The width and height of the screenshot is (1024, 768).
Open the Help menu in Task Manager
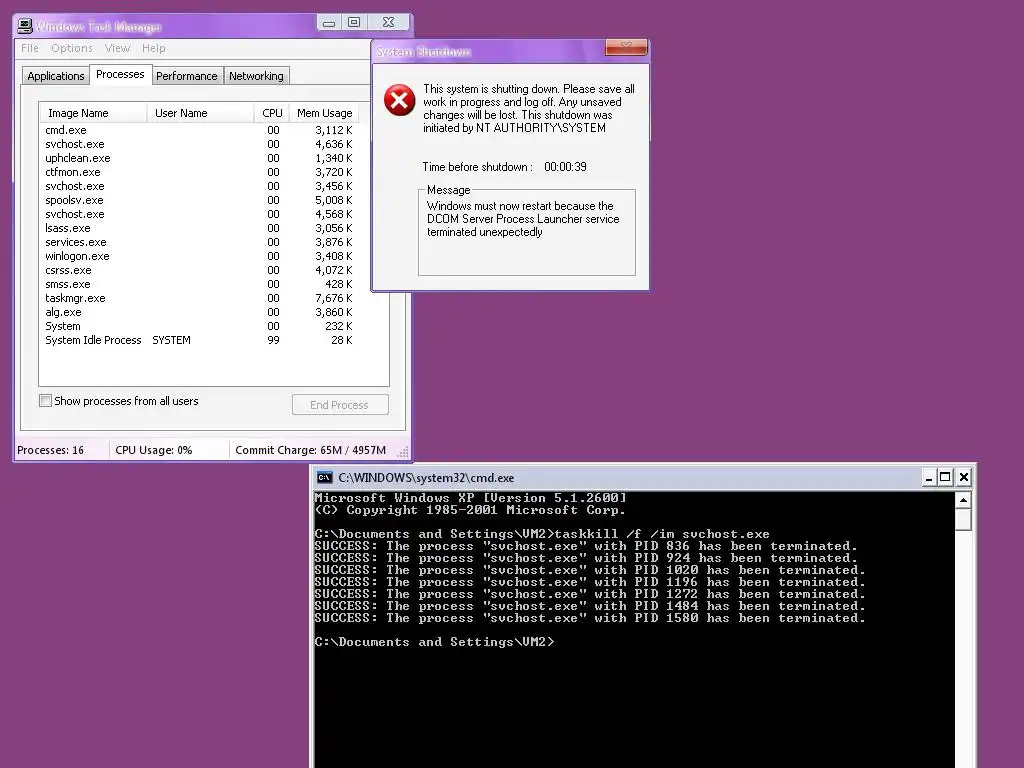coord(153,48)
